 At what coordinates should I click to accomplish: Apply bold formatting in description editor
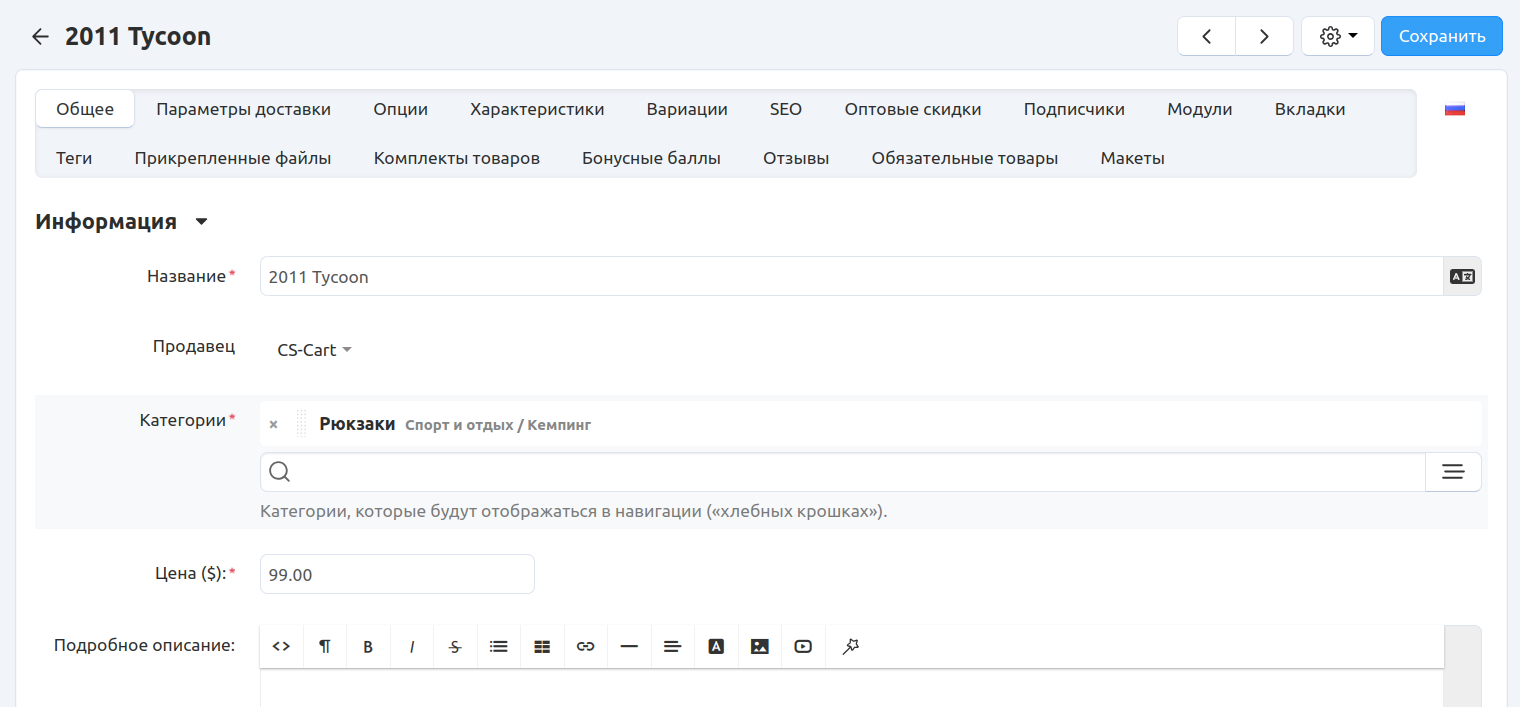pyautogui.click(x=368, y=647)
